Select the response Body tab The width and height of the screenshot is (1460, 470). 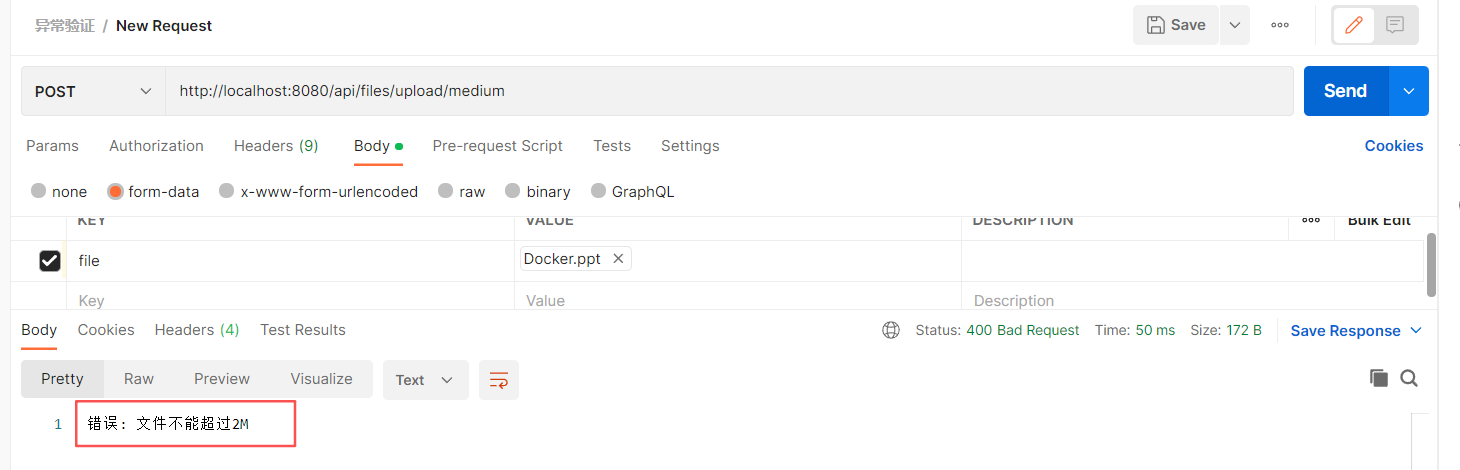39,330
